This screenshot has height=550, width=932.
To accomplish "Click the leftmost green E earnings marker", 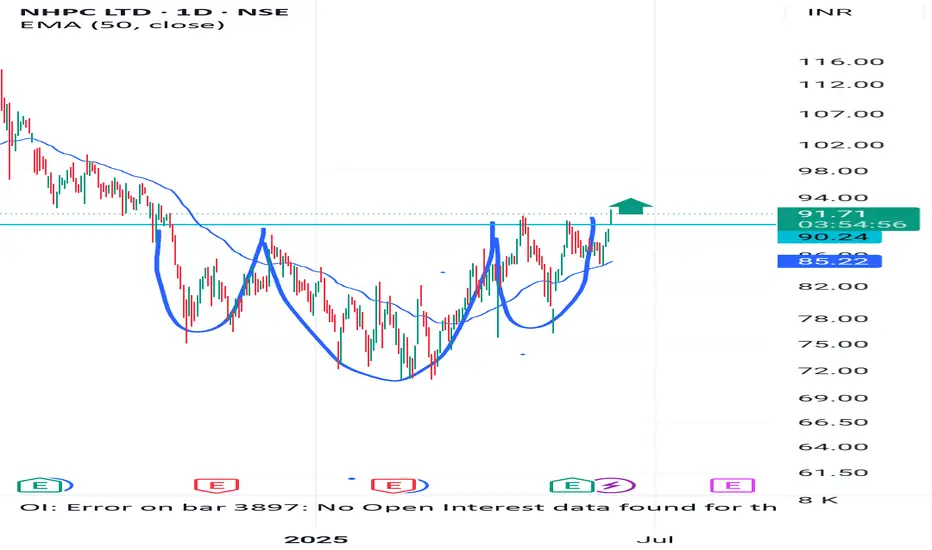I will pos(40,486).
